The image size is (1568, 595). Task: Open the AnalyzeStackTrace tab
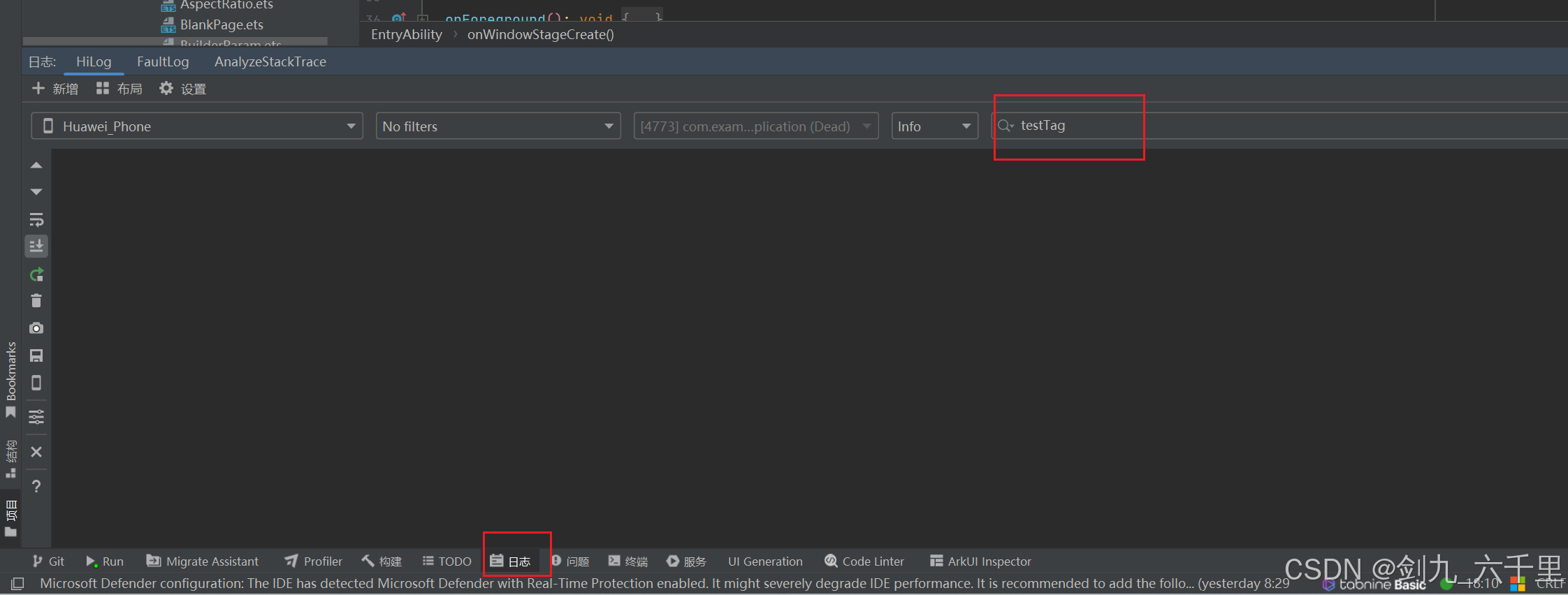[x=270, y=61]
